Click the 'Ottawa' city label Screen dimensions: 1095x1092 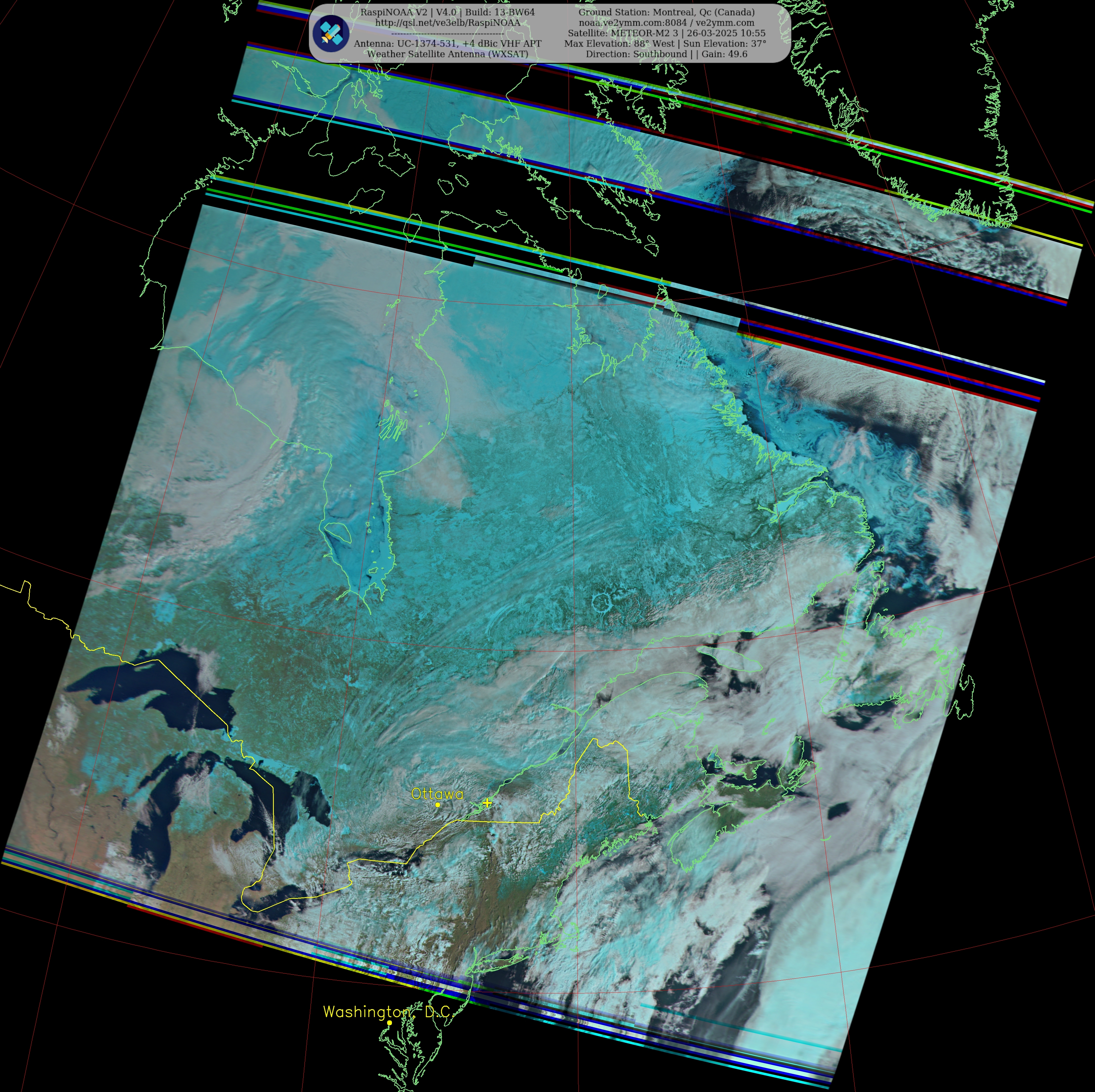coord(437,793)
